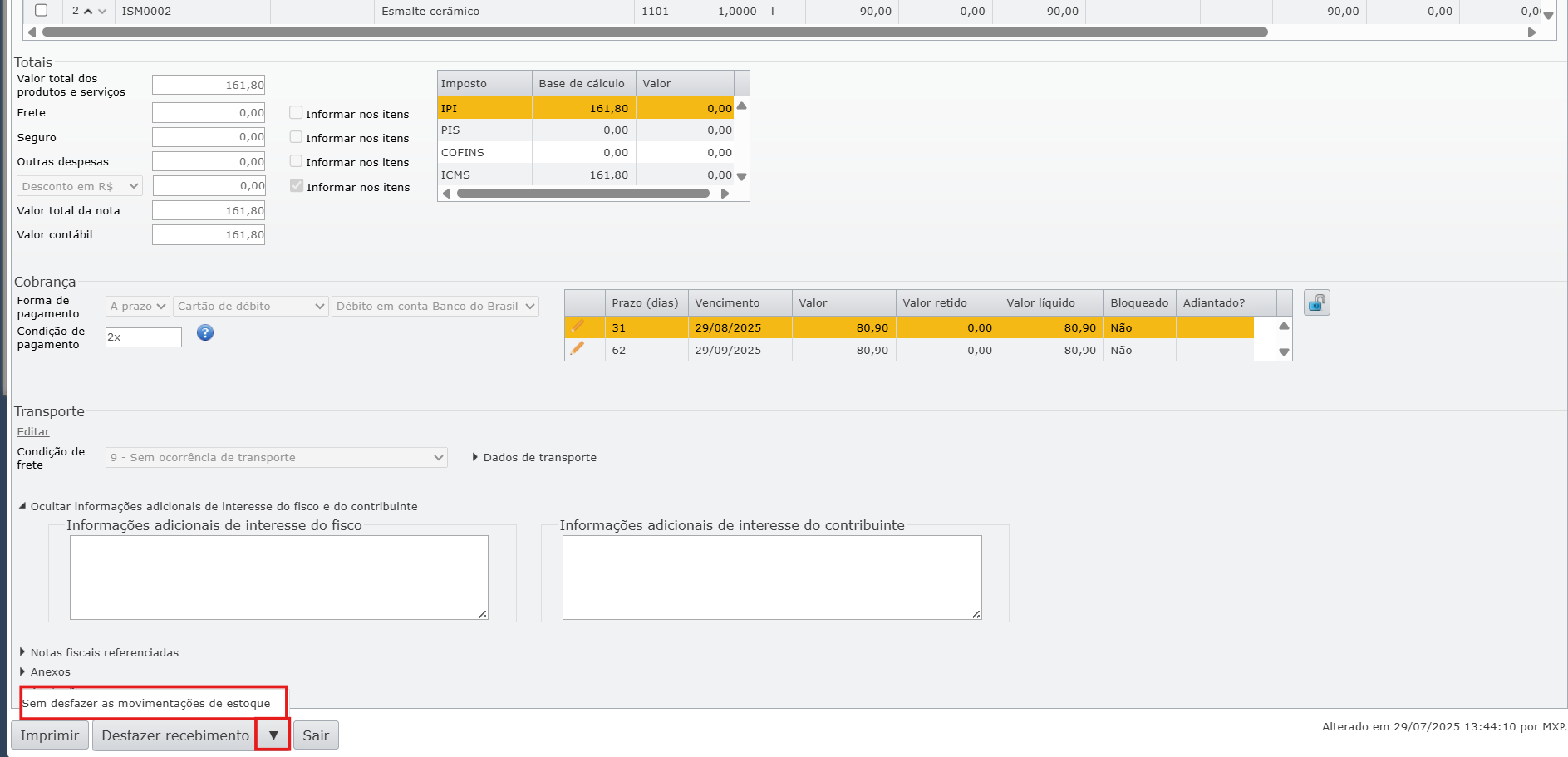1568x757 pixels.
Task: Click the fisco additional information text area
Action: [279, 578]
